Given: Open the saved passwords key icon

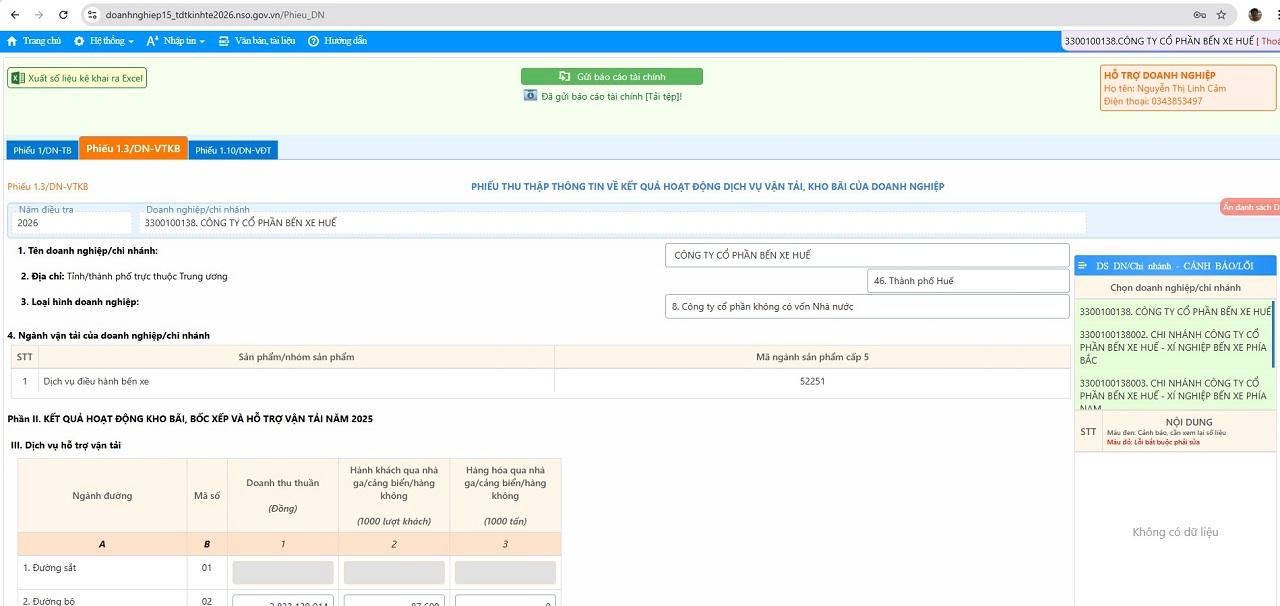Looking at the screenshot, I should click(x=1199, y=15).
